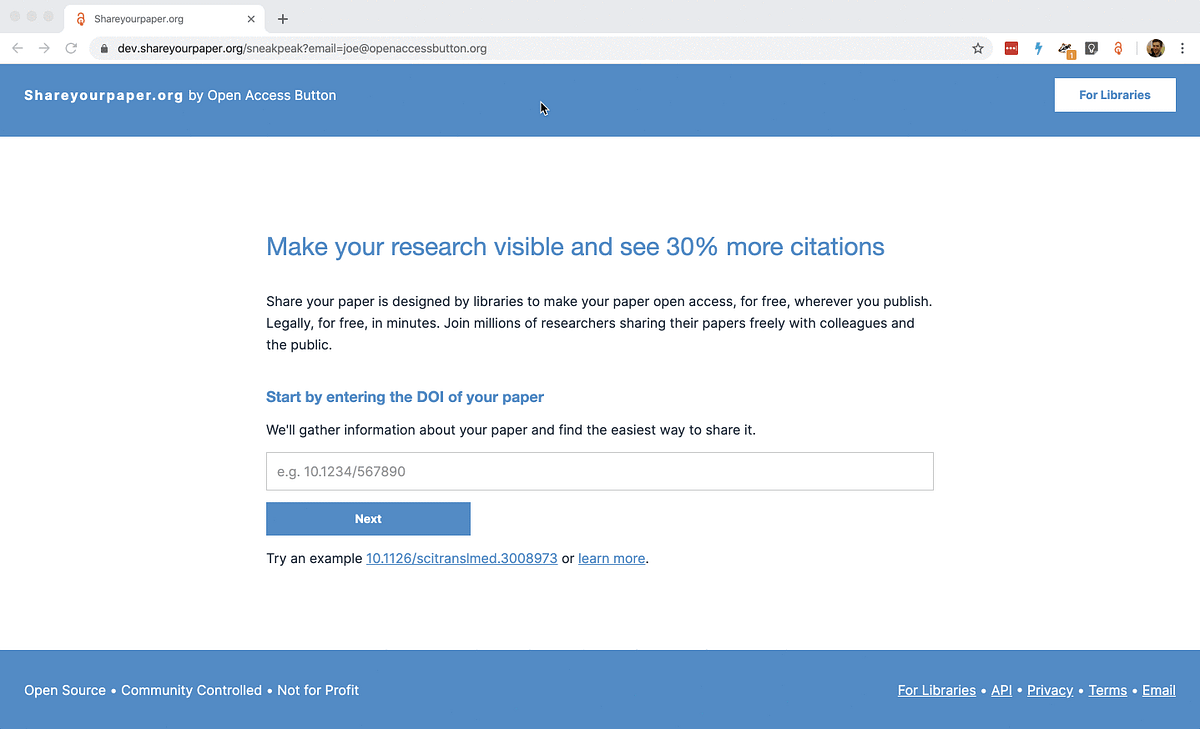Open a new browser tab
Viewport: 1200px width, 729px height.
283,18
